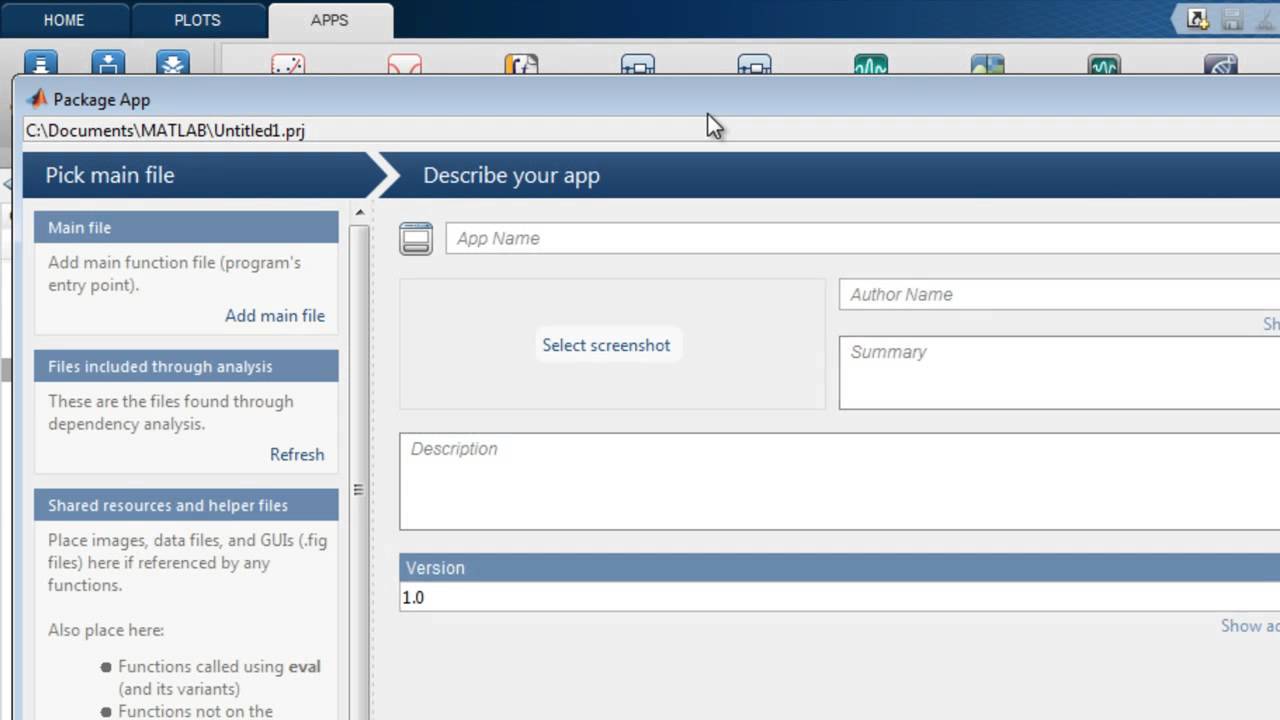1280x720 pixels.
Task: Go to the Describe your app step
Action: click(511, 175)
